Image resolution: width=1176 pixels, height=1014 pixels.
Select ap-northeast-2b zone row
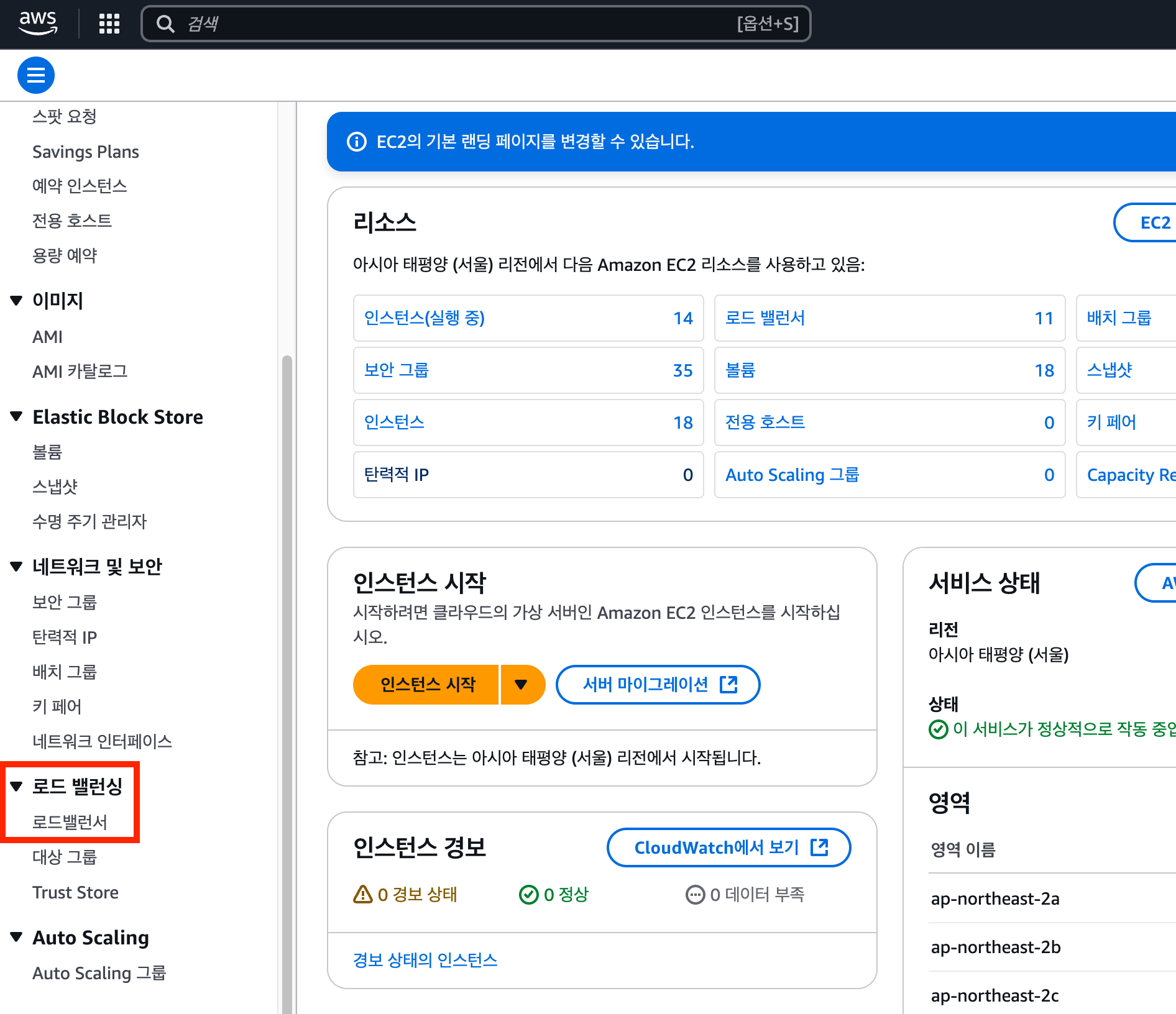tap(1052, 947)
